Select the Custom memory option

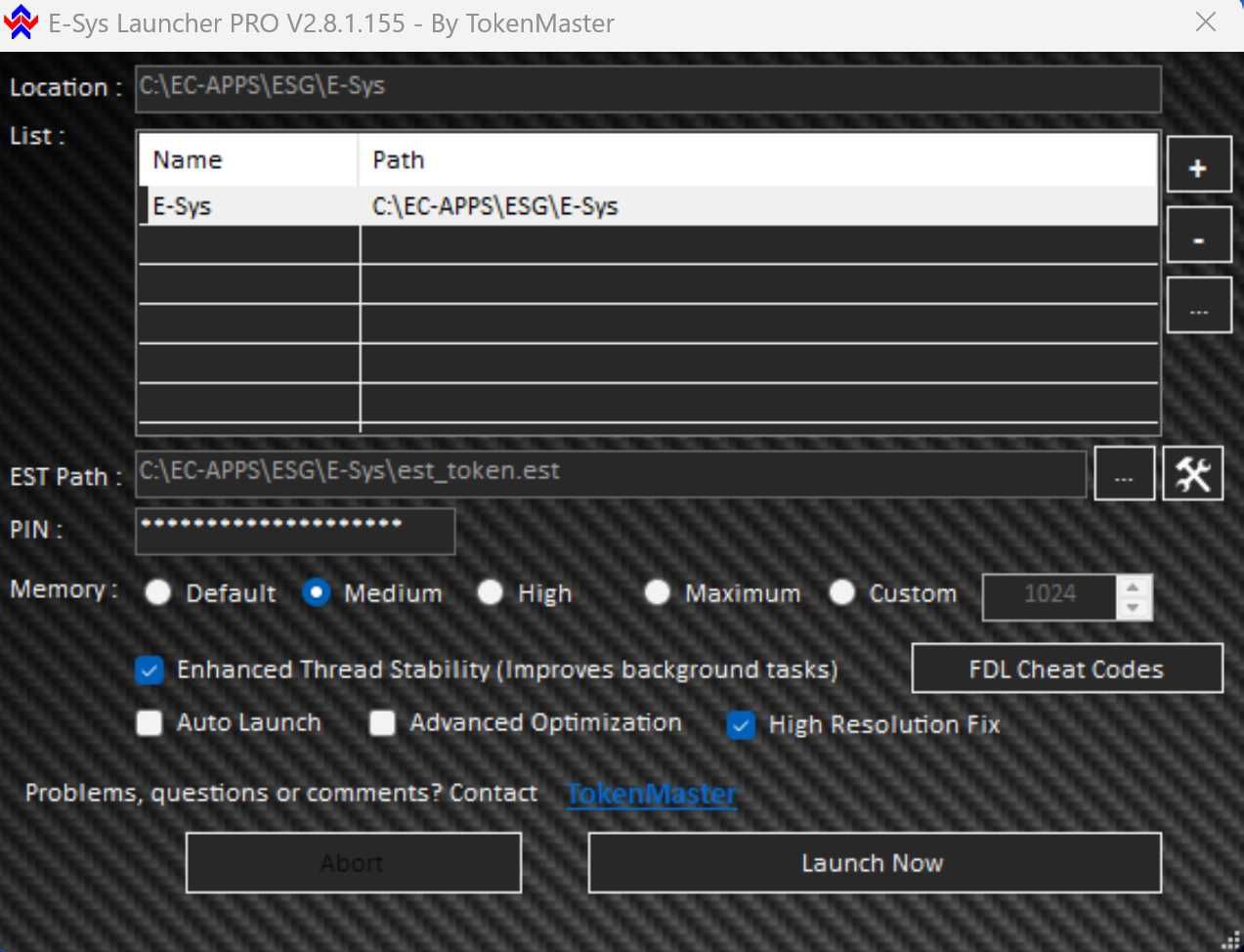click(842, 593)
